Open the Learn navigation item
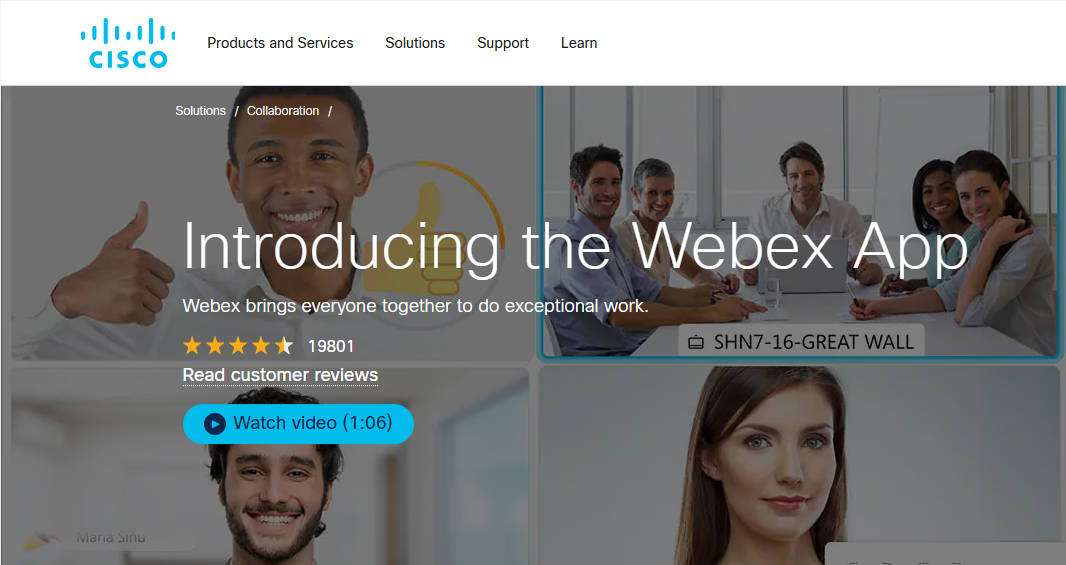Image resolution: width=1066 pixels, height=565 pixels. coord(579,43)
